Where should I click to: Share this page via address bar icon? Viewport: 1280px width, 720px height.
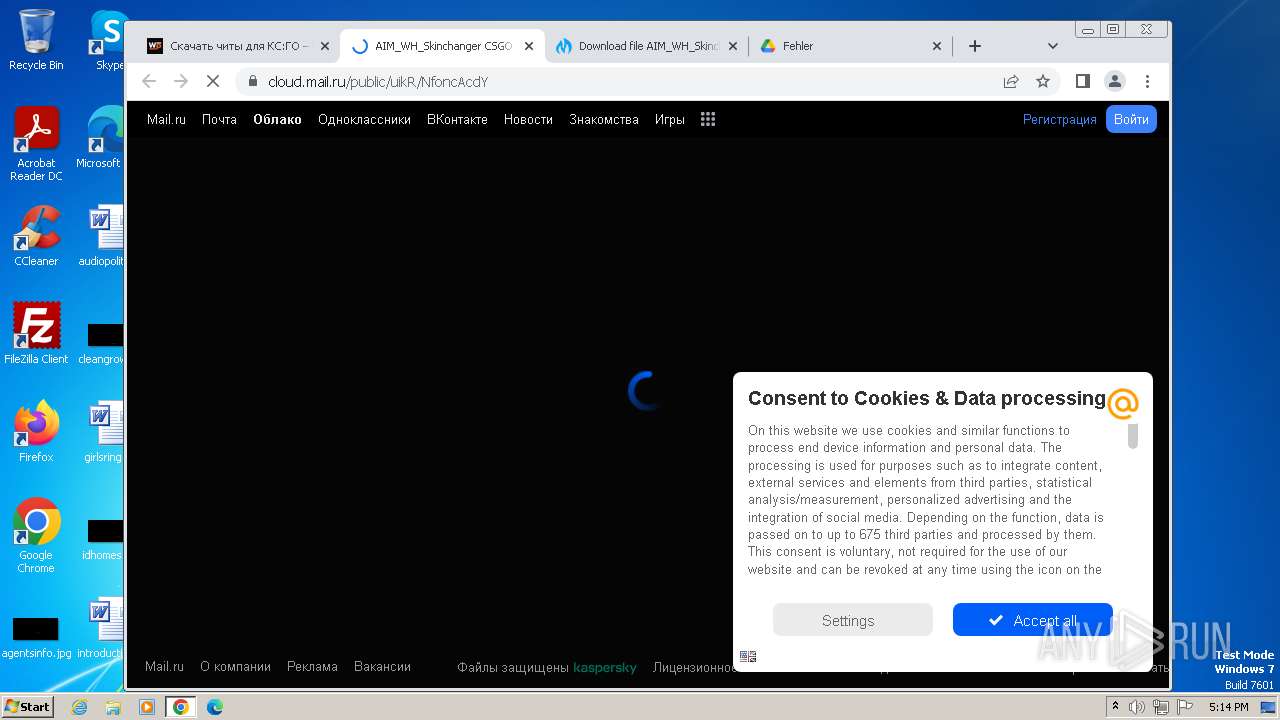pos(1011,81)
